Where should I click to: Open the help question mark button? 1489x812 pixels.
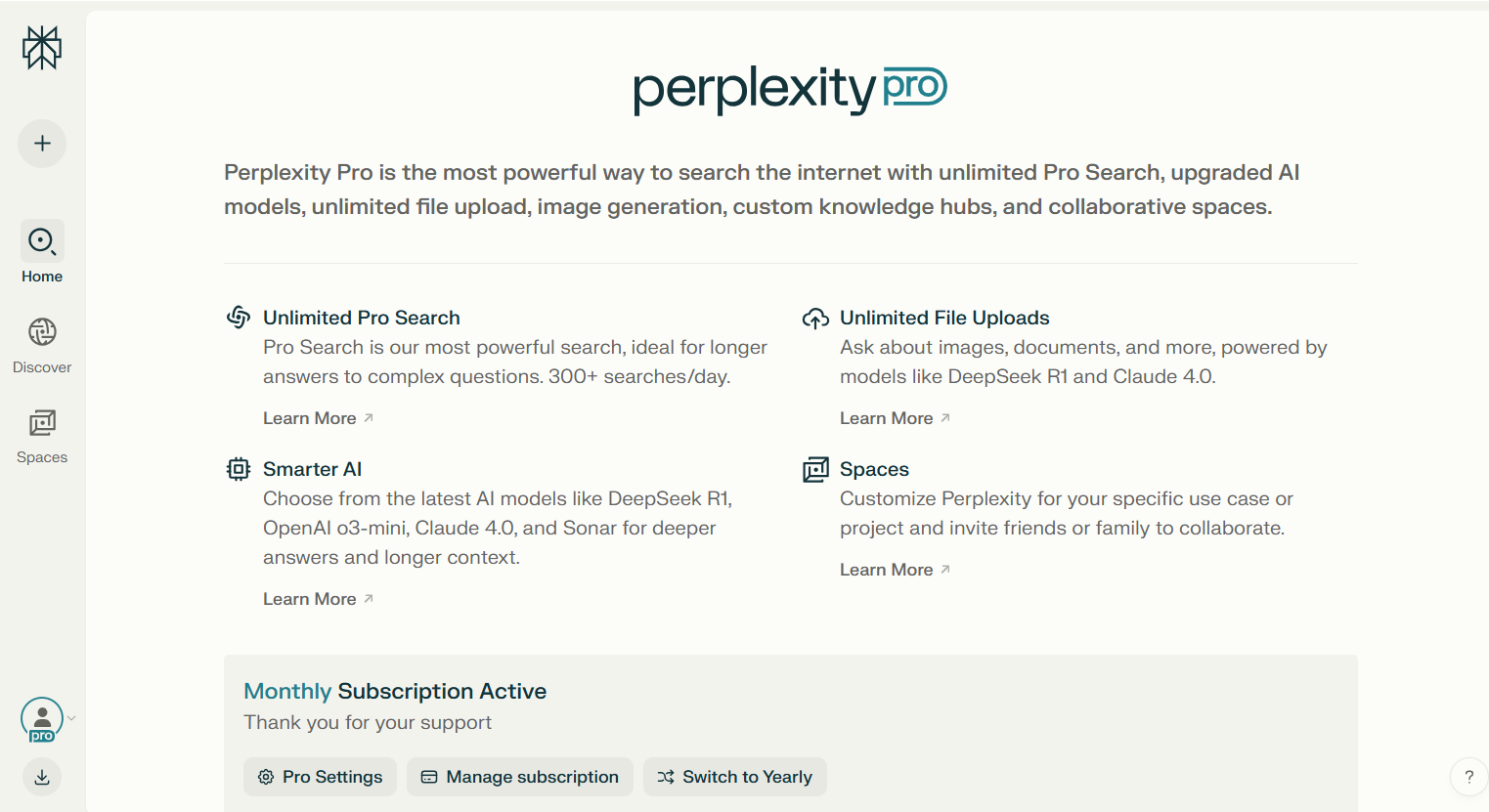(1468, 778)
